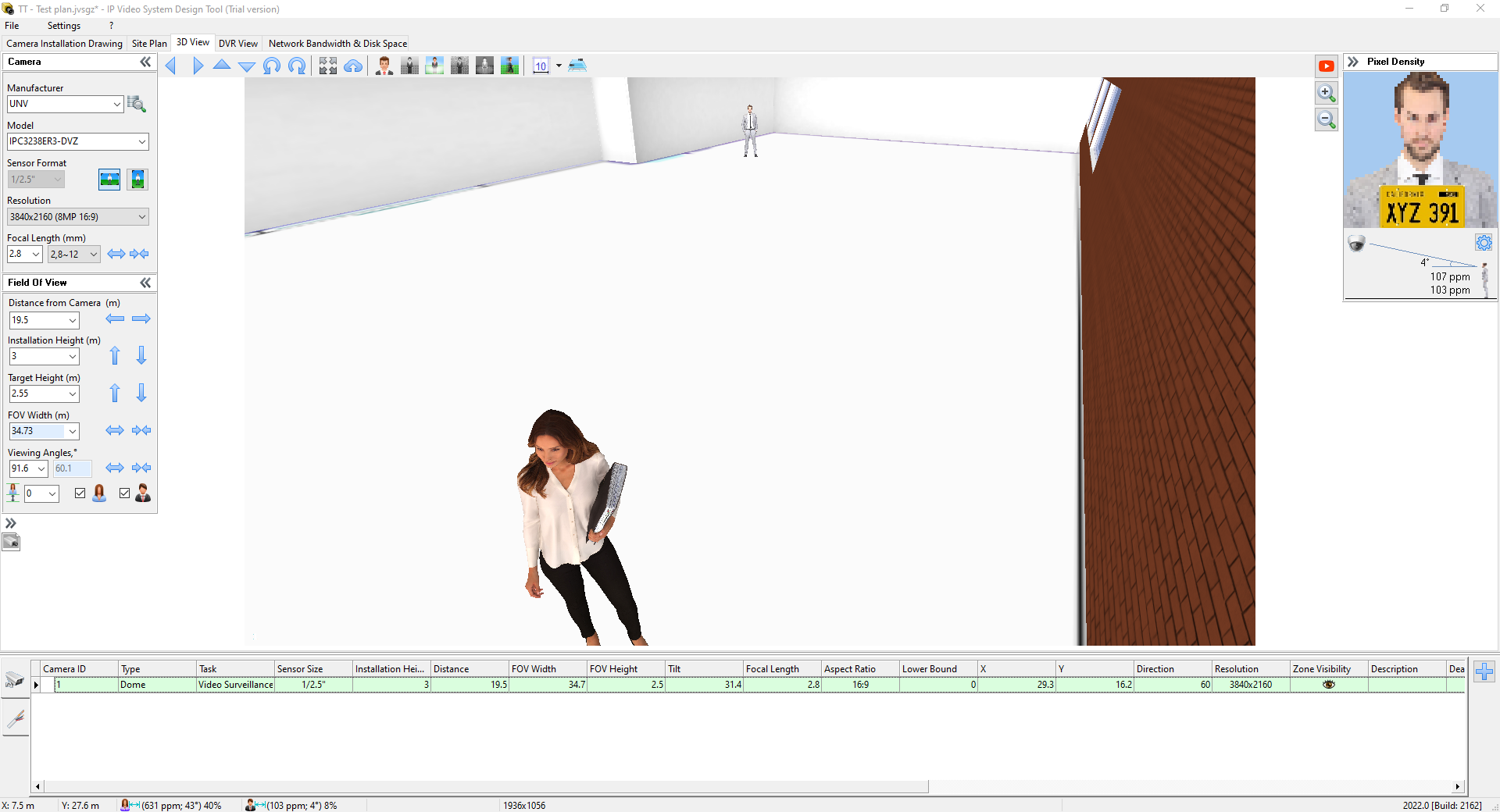This screenshot has width=1500, height=812.
Task: Open the YouTube tutorial icon
Action: (1326, 66)
